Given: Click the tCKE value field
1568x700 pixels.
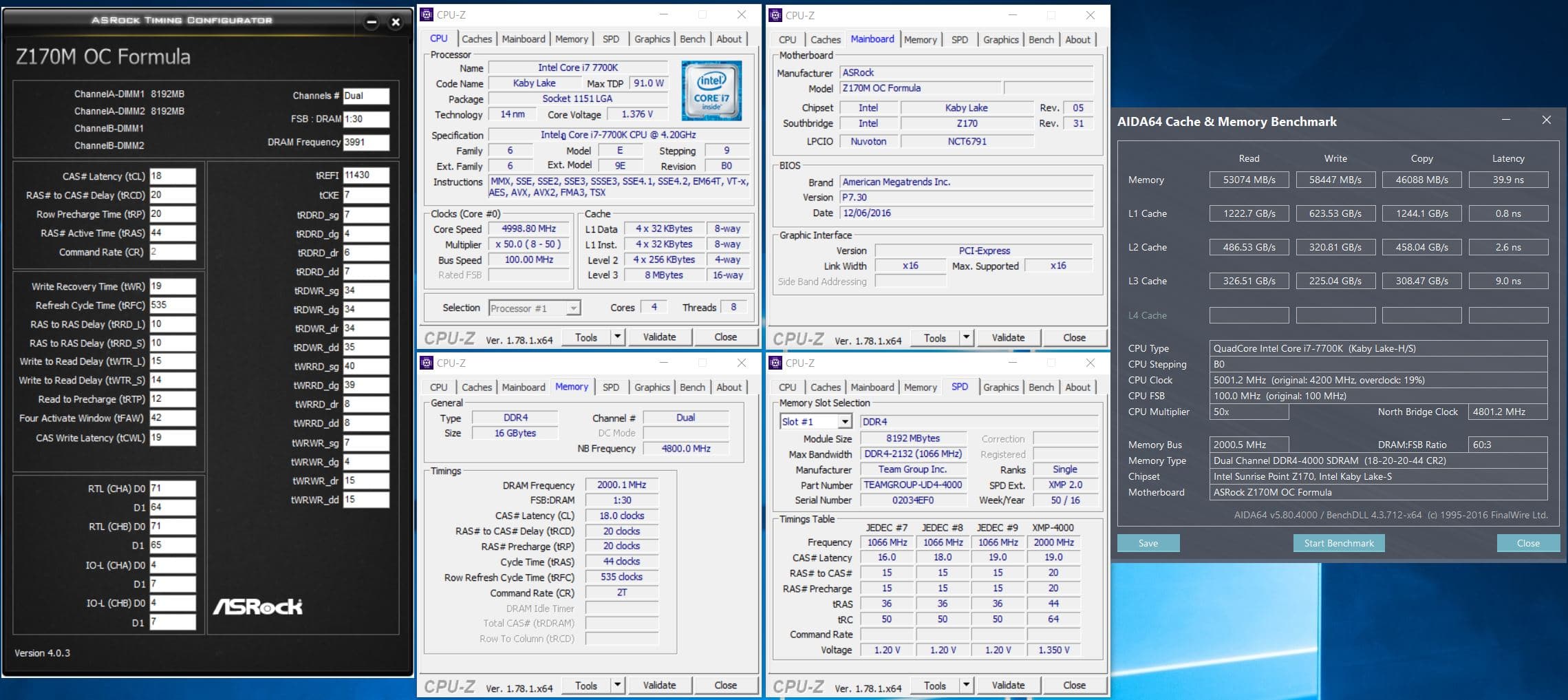Looking at the screenshot, I should click(366, 195).
